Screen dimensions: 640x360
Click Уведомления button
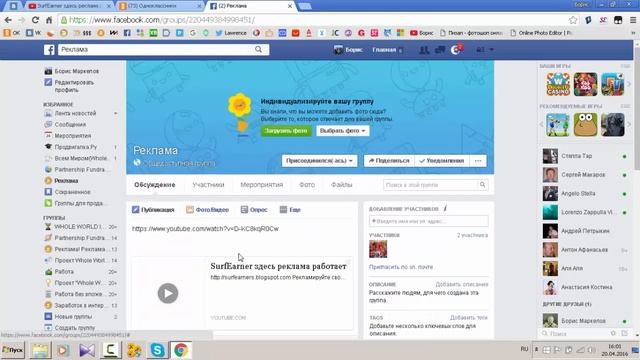(x=442, y=161)
